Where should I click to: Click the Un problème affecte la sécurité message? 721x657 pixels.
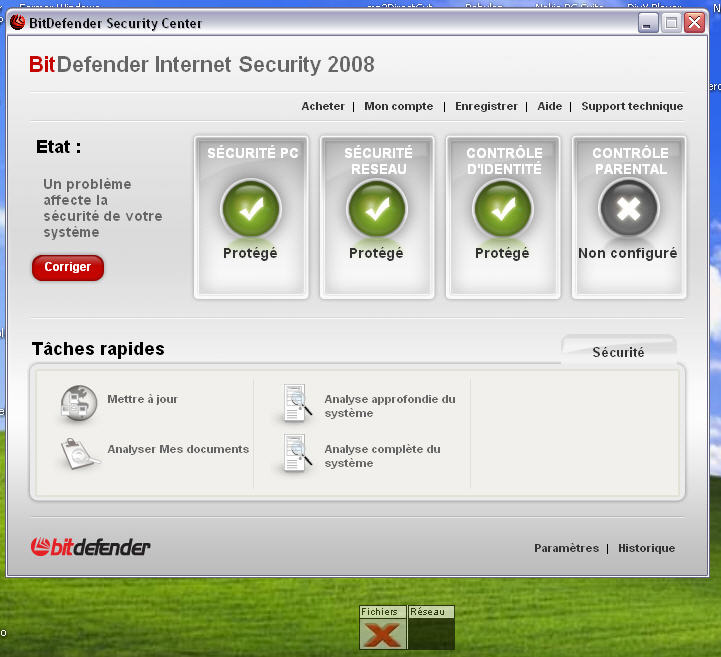coord(103,208)
